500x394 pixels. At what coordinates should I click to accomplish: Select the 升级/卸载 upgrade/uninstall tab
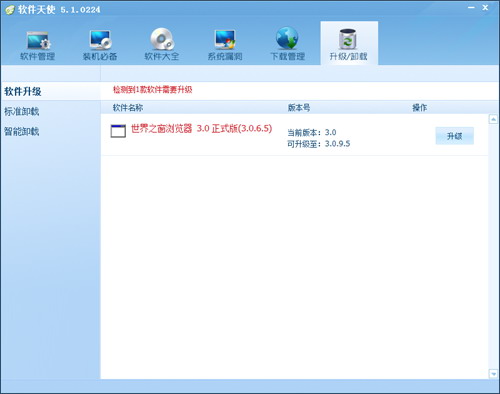click(349, 43)
